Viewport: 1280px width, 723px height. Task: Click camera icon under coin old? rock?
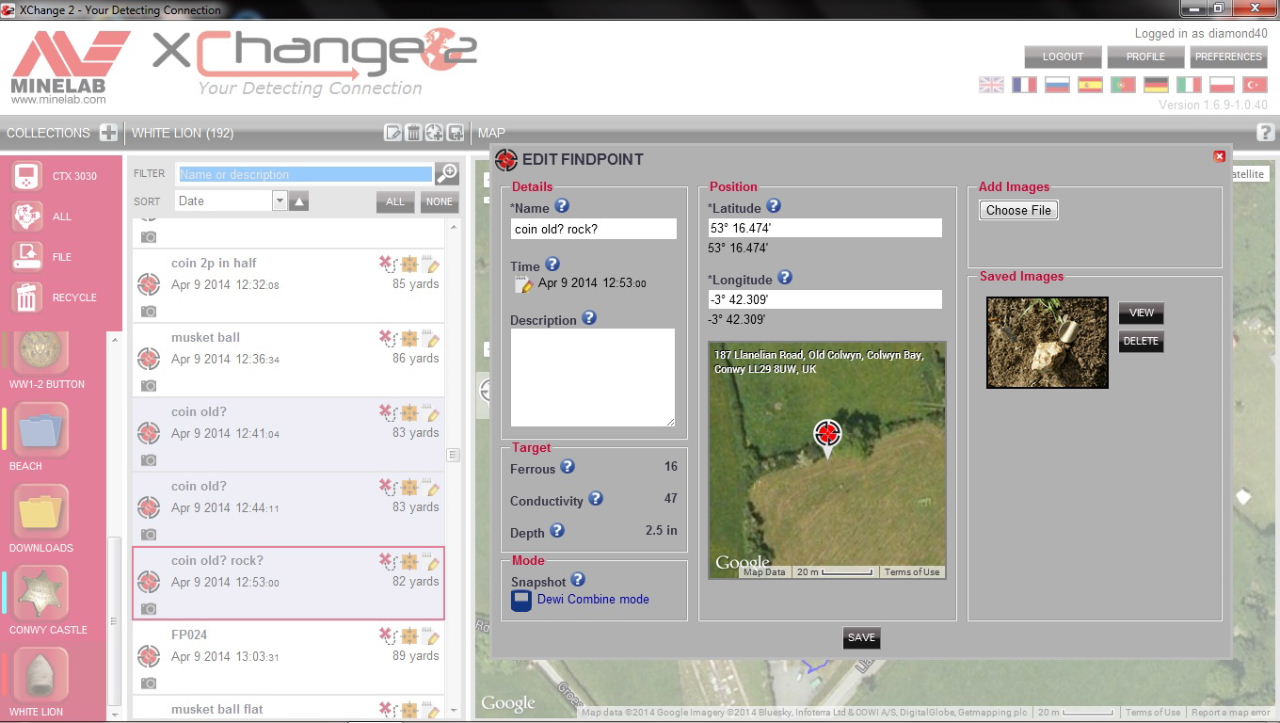148,608
